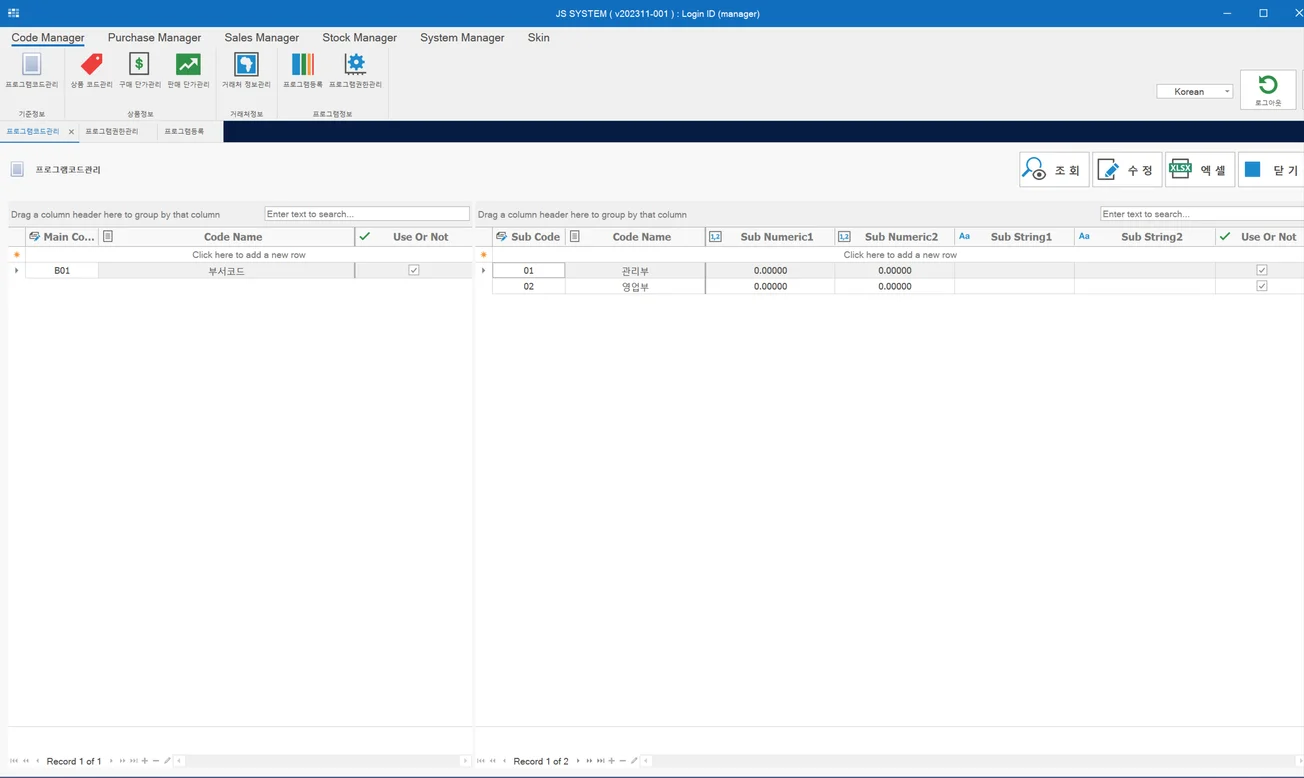Click the right grid search box
This screenshot has height=778, width=1304.
point(1202,214)
